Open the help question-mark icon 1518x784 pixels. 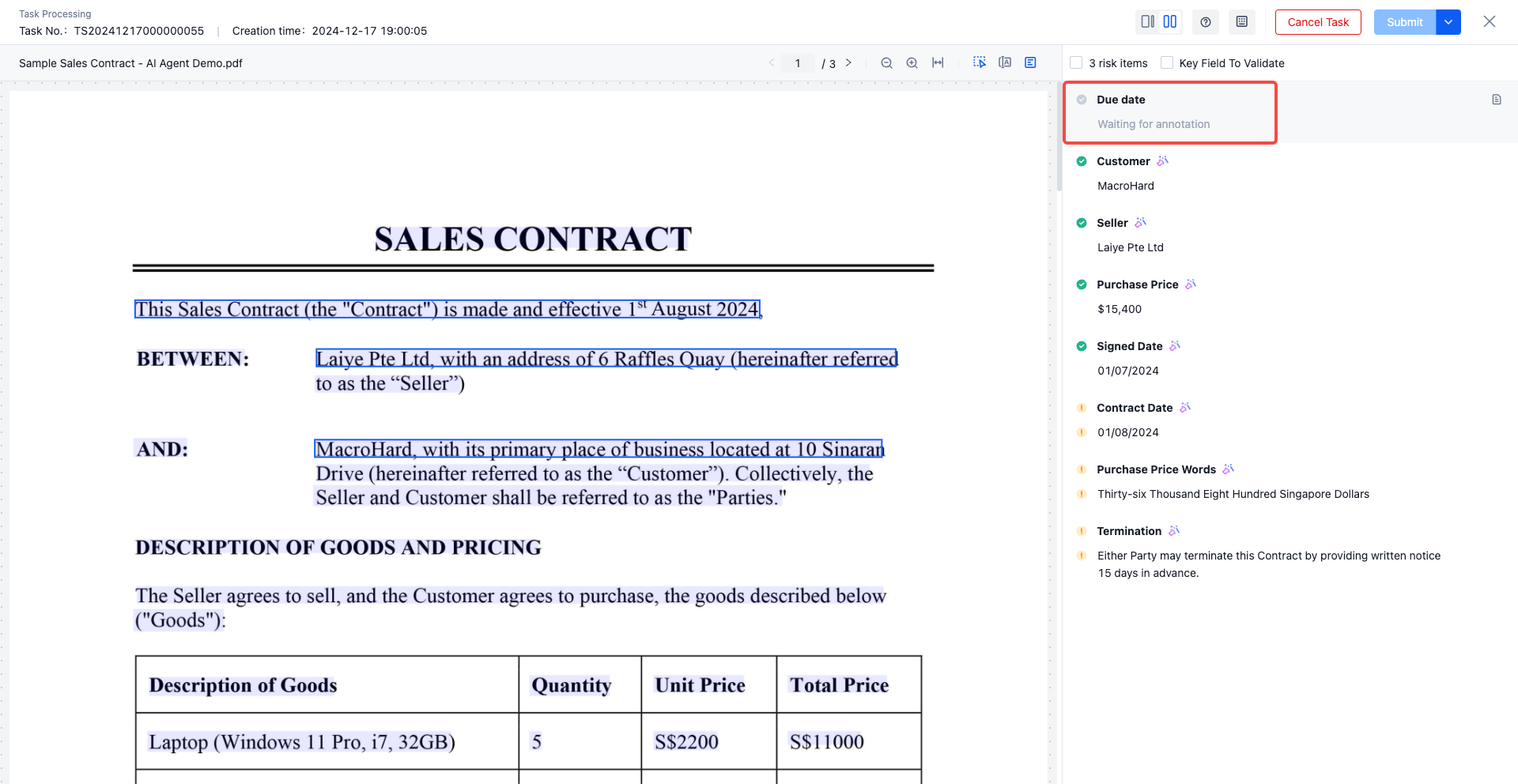tap(1206, 22)
